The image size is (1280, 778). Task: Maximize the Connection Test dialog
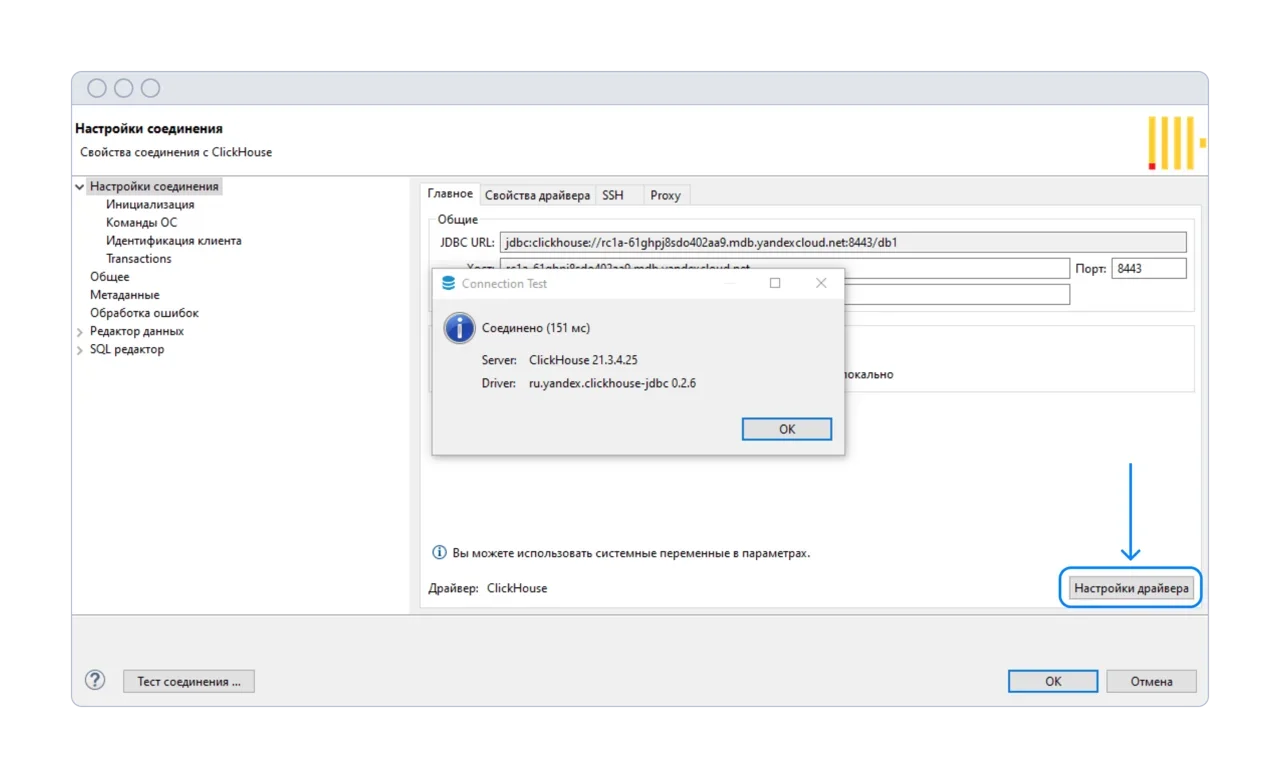[x=774, y=283]
